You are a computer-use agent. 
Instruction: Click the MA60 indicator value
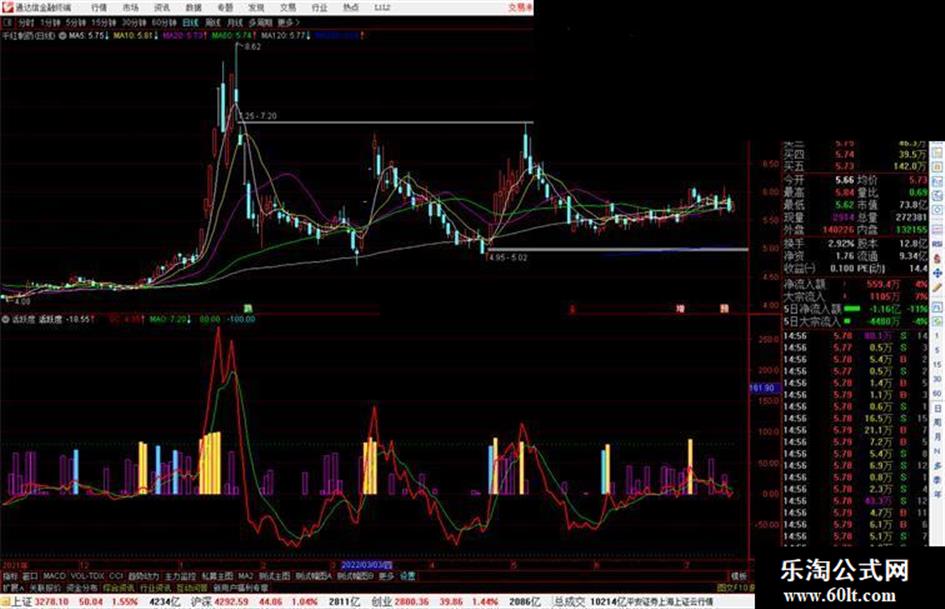coord(233,36)
